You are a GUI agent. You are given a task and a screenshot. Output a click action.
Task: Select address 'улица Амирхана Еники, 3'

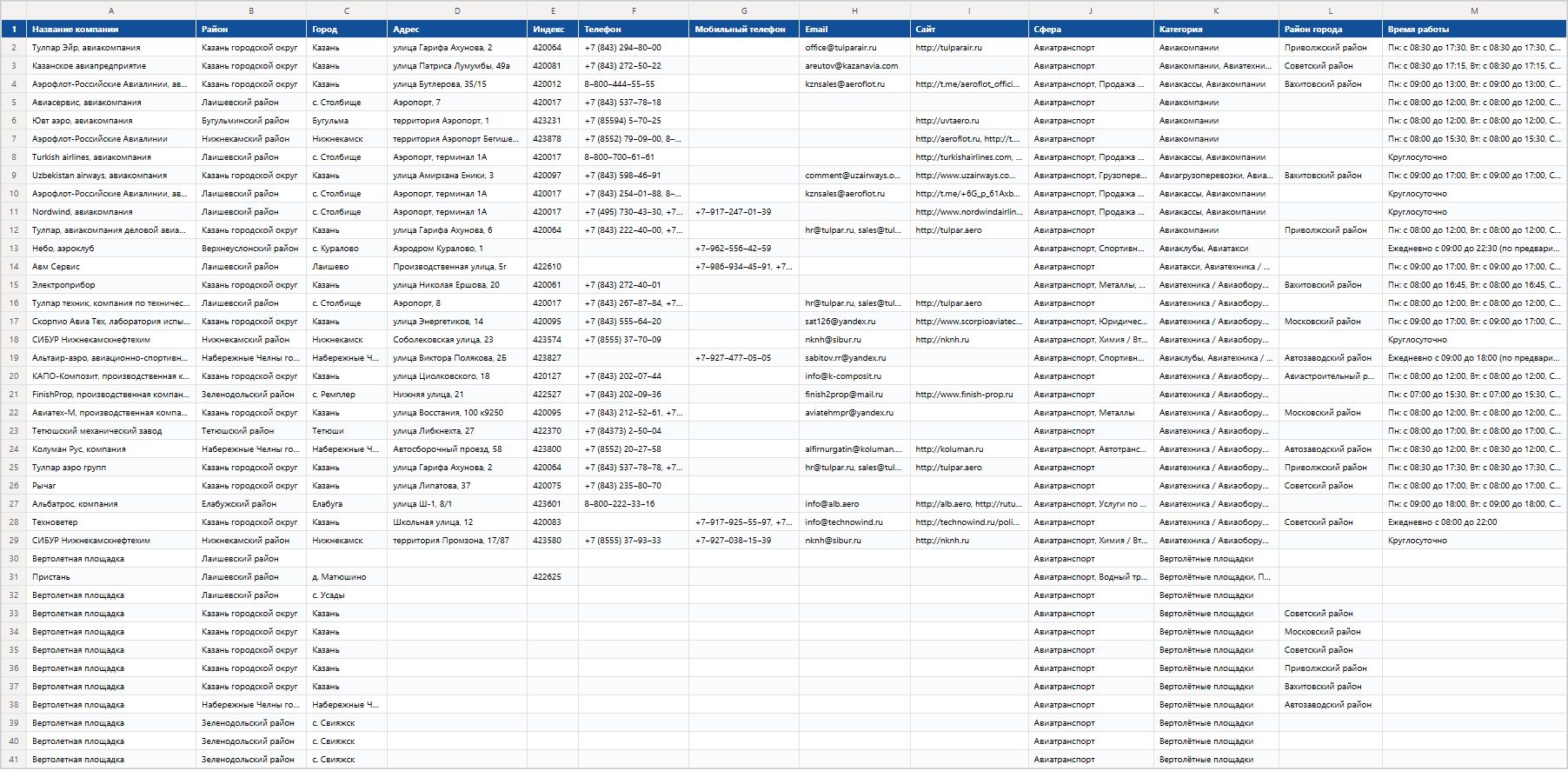tap(457, 176)
